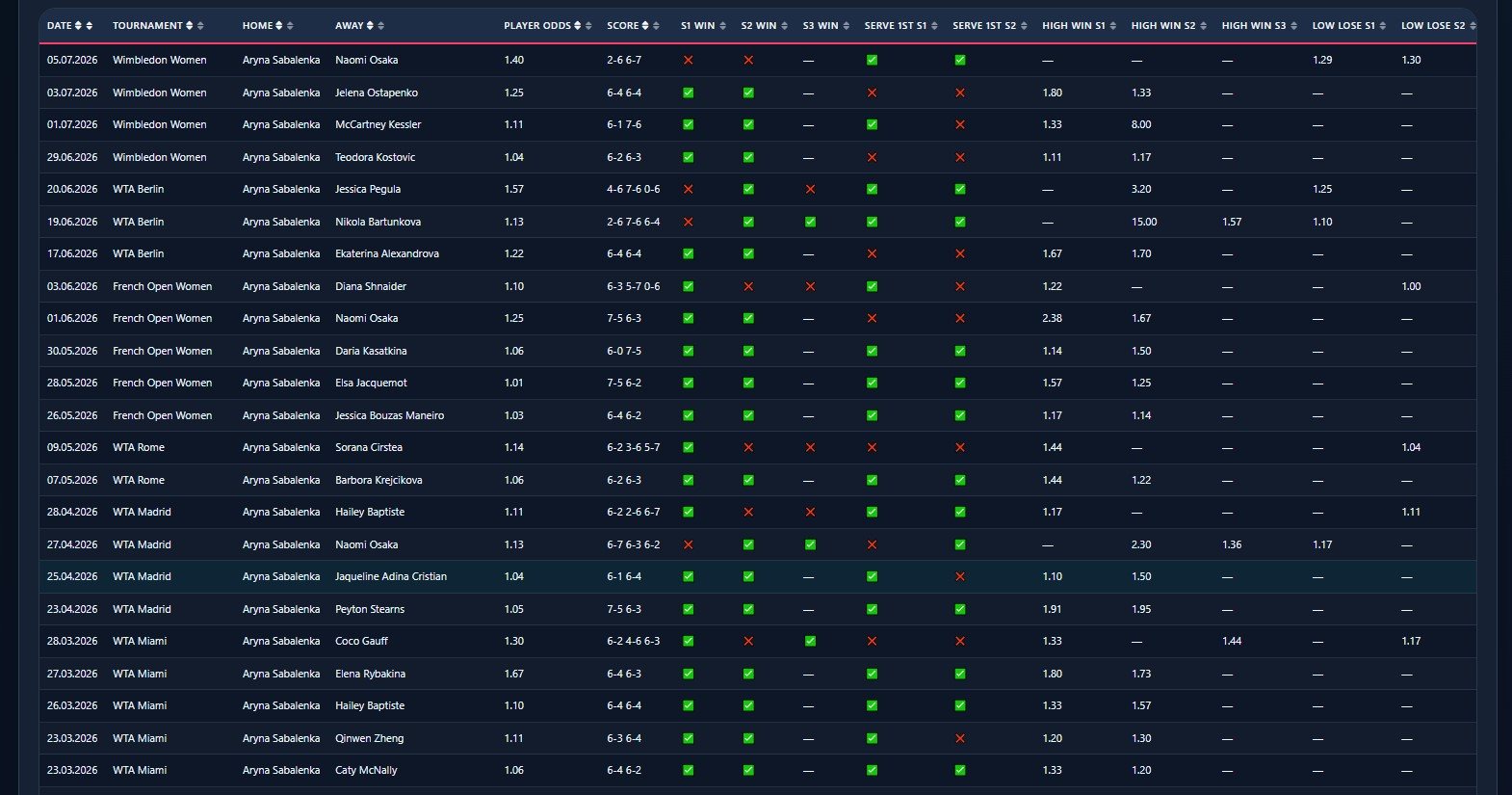Screen dimensions: 1512x795
Task: Click S3 WIN red cross in Jessica Pegula row
Action: (x=810, y=189)
